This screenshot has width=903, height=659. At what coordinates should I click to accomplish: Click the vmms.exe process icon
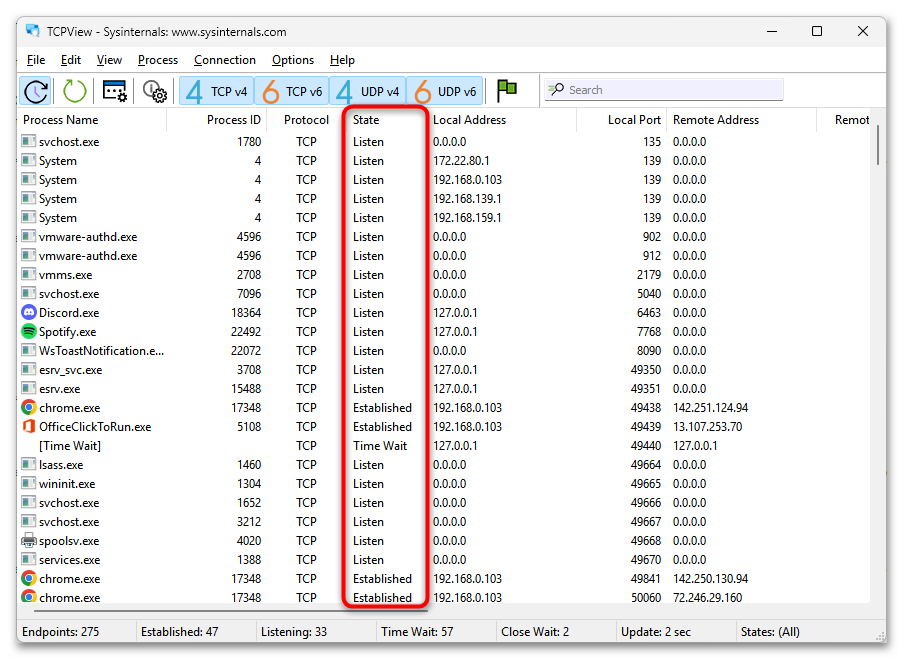click(x=28, y=274)
